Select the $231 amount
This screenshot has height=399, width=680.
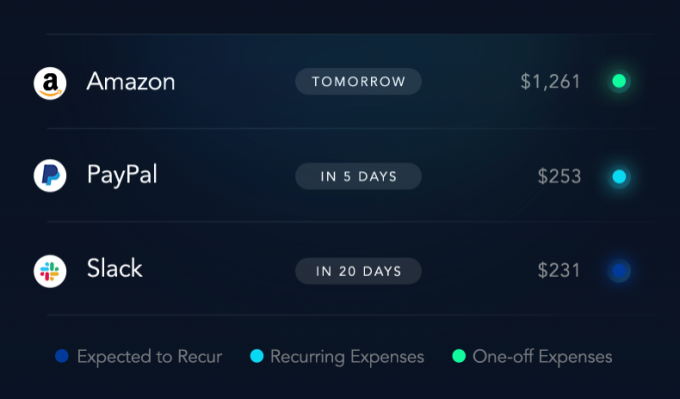[559, 271]
